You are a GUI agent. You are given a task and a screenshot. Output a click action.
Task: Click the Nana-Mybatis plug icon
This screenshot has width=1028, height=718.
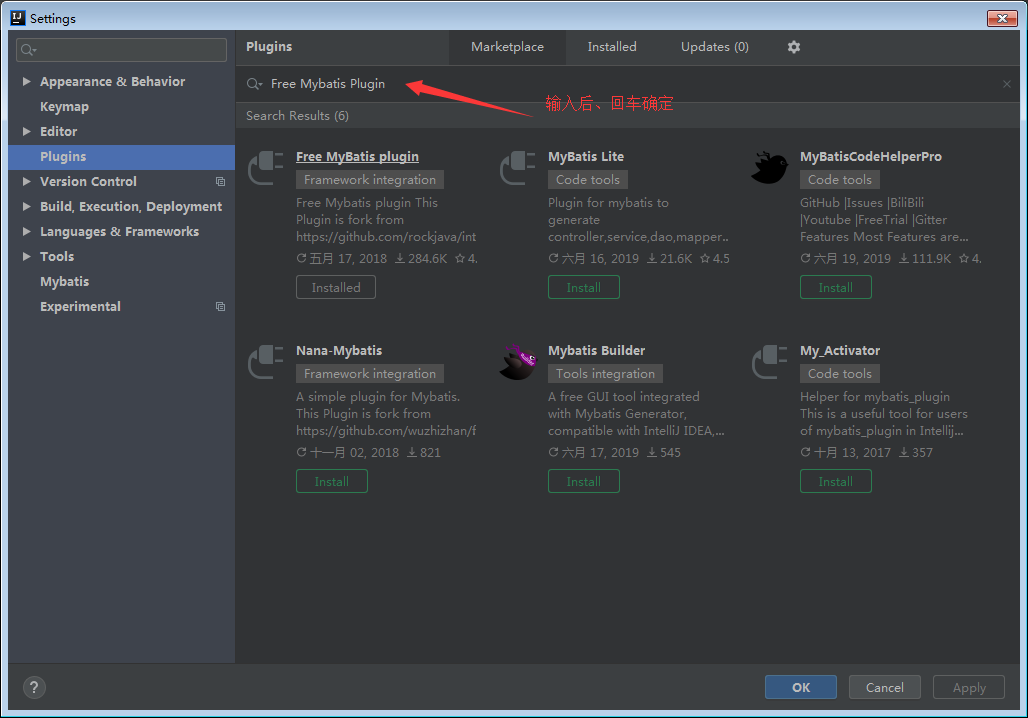pos(266,362)
